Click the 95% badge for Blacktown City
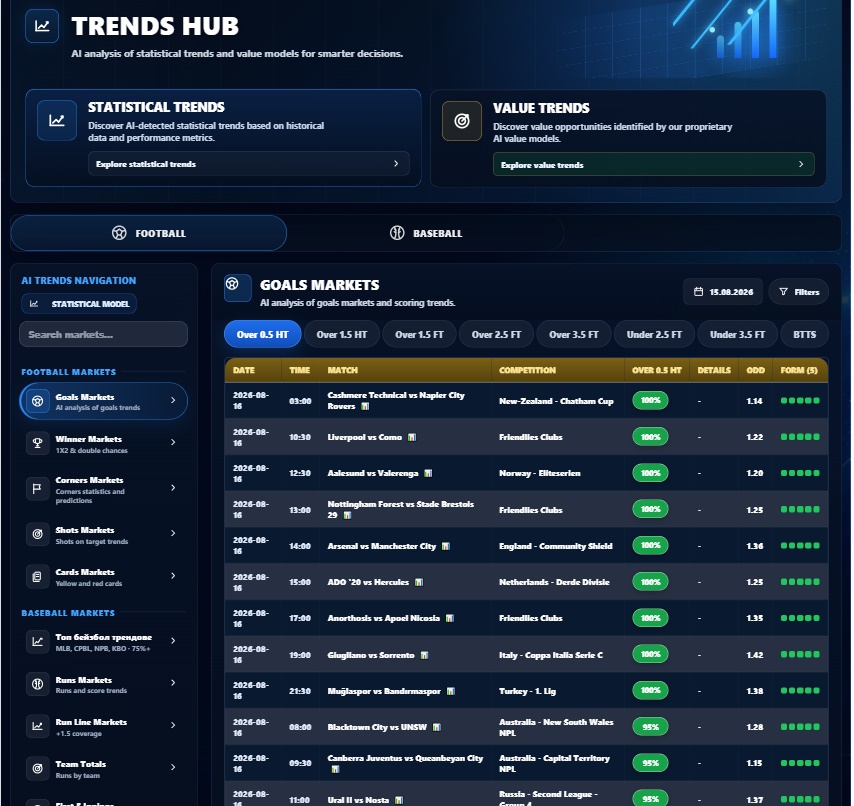The height and width of the screenshot is (806, 854). click(x=650, y=727)
